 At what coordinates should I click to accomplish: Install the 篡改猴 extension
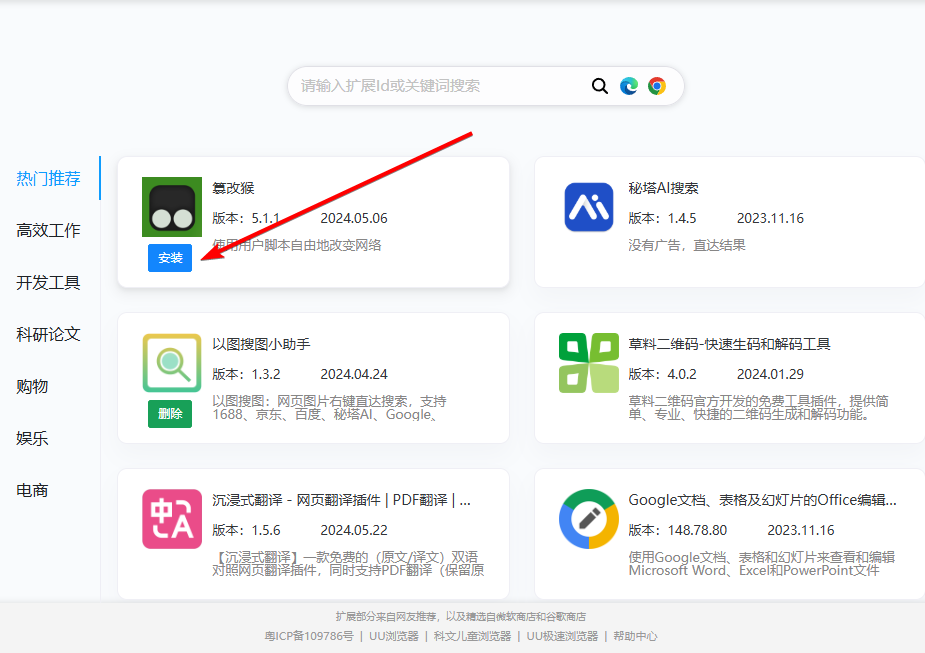click(170, 258)
